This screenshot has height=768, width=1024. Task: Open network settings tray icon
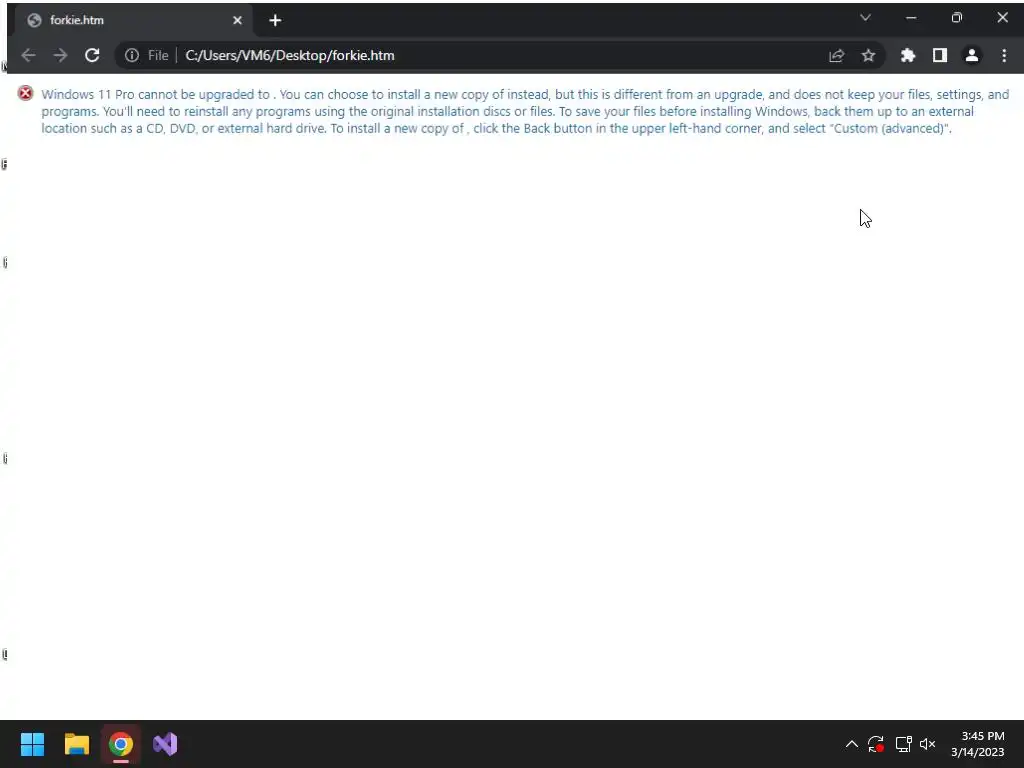903,744
